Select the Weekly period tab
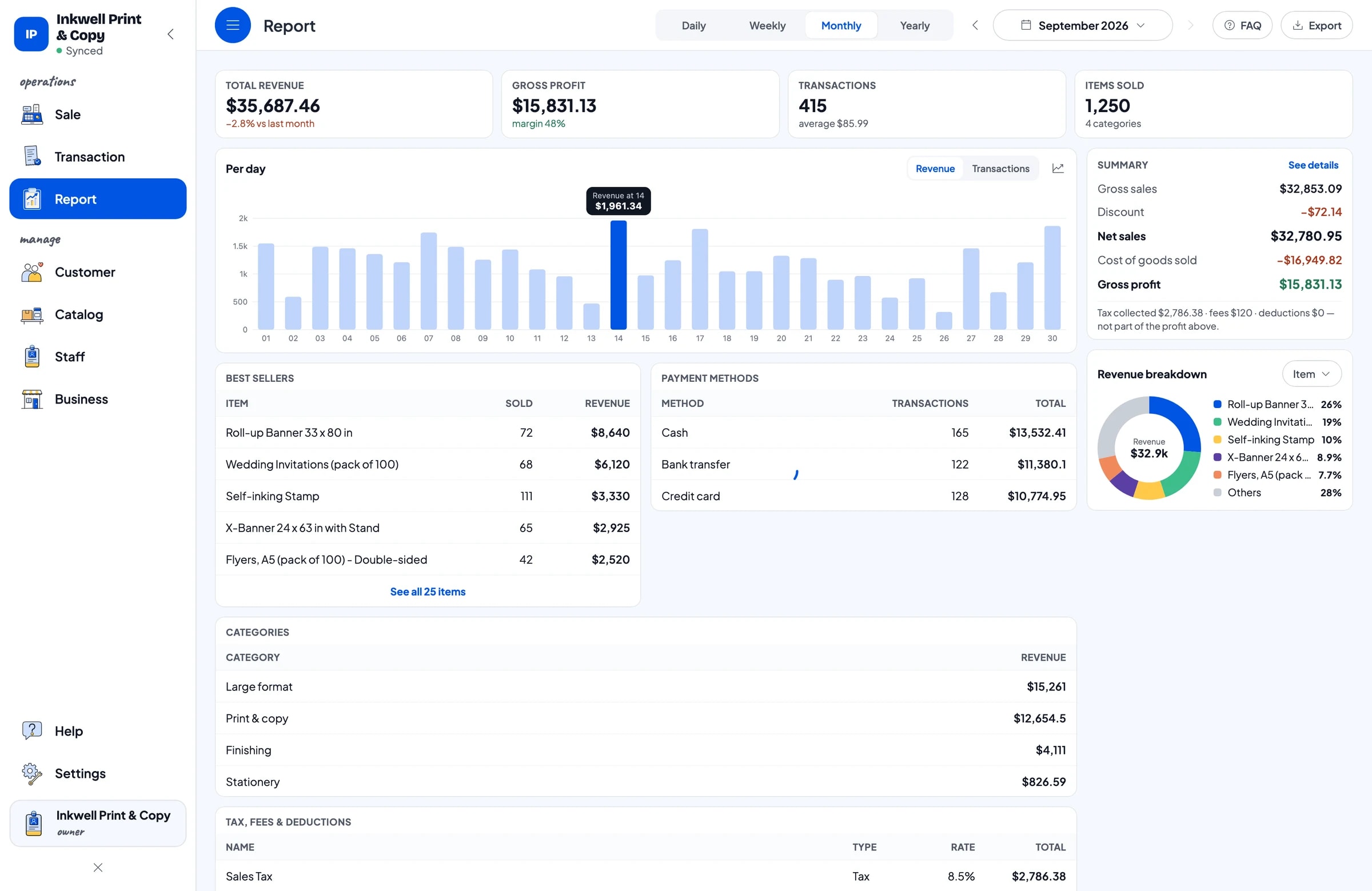This screenshot has height=891, width=1372. pyautogui.click(x=767, y=25)
